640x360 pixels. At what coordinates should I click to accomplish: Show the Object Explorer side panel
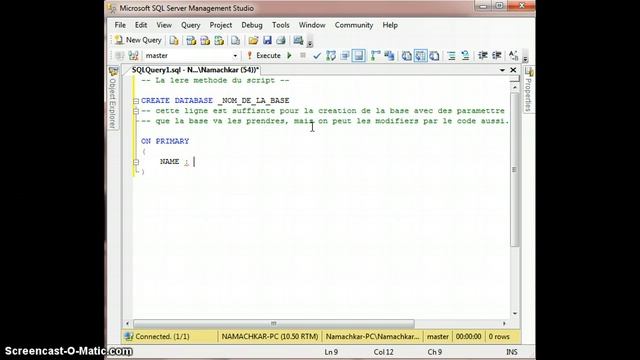click(x=113, y=98)
